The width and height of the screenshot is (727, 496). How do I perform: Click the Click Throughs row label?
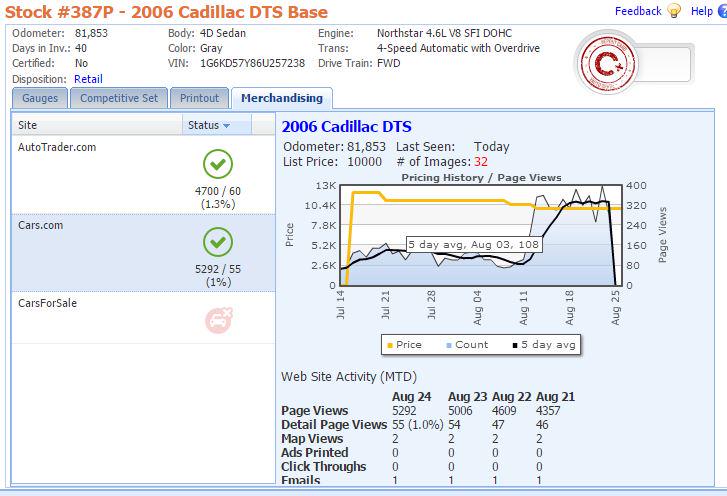(324, 466)
